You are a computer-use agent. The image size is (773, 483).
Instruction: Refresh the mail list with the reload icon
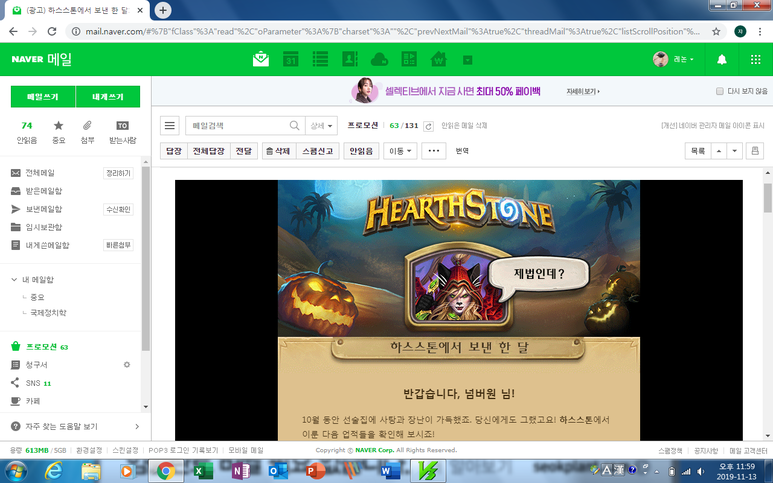click(x=428, y=126)
